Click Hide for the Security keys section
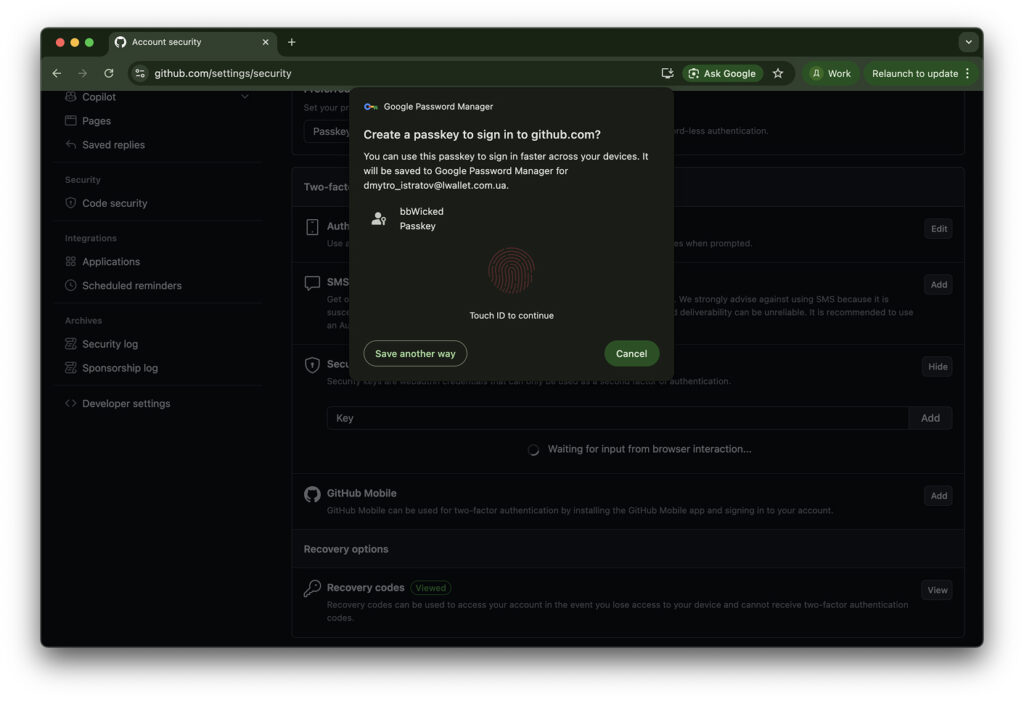The height and width of the screenshot is (701, 1024). [x=938, y=367]
